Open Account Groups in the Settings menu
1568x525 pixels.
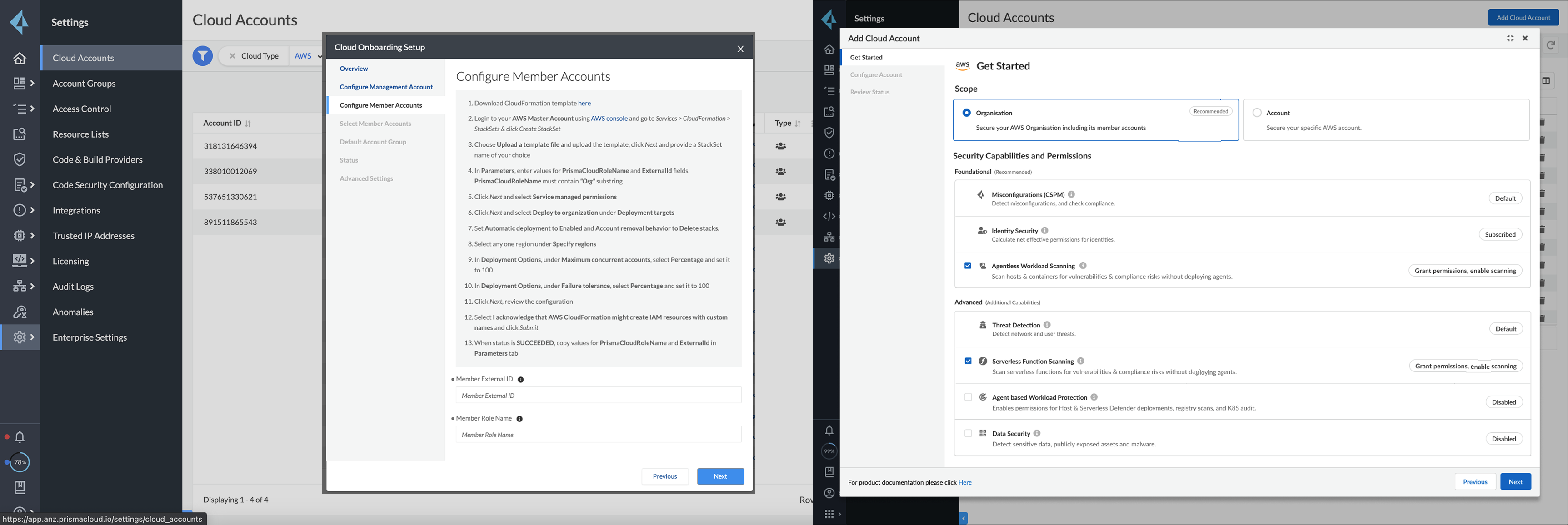tap(84, 84)
